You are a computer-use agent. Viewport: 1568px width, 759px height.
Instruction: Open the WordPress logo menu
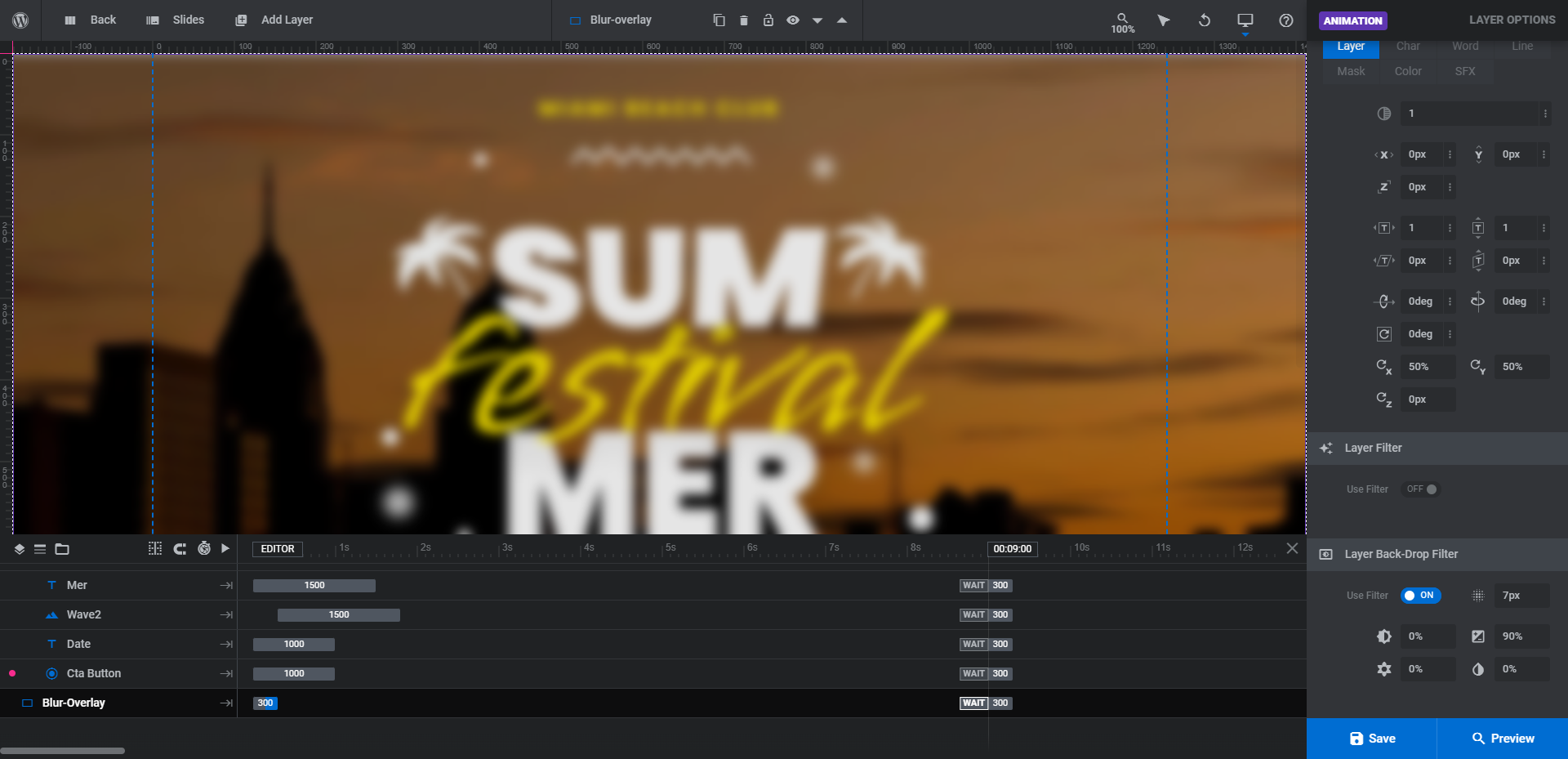(20, 20)
